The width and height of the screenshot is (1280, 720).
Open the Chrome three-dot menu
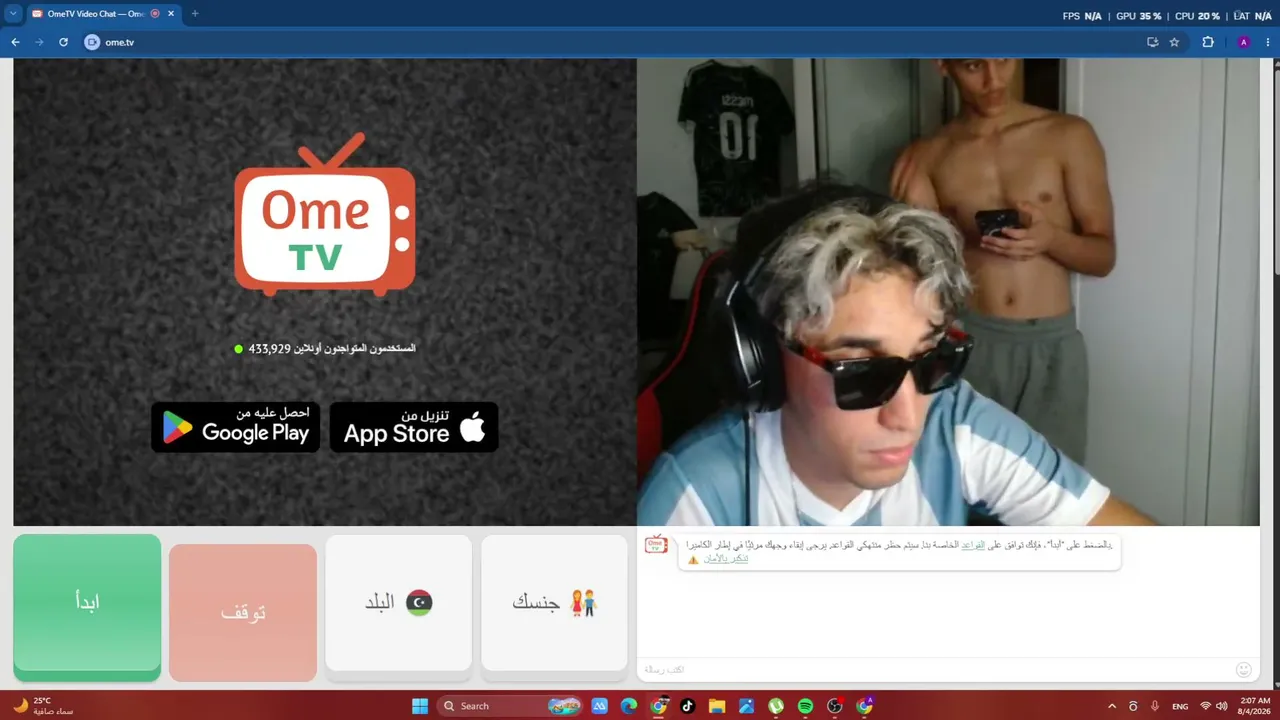[x=1267, y=42]
